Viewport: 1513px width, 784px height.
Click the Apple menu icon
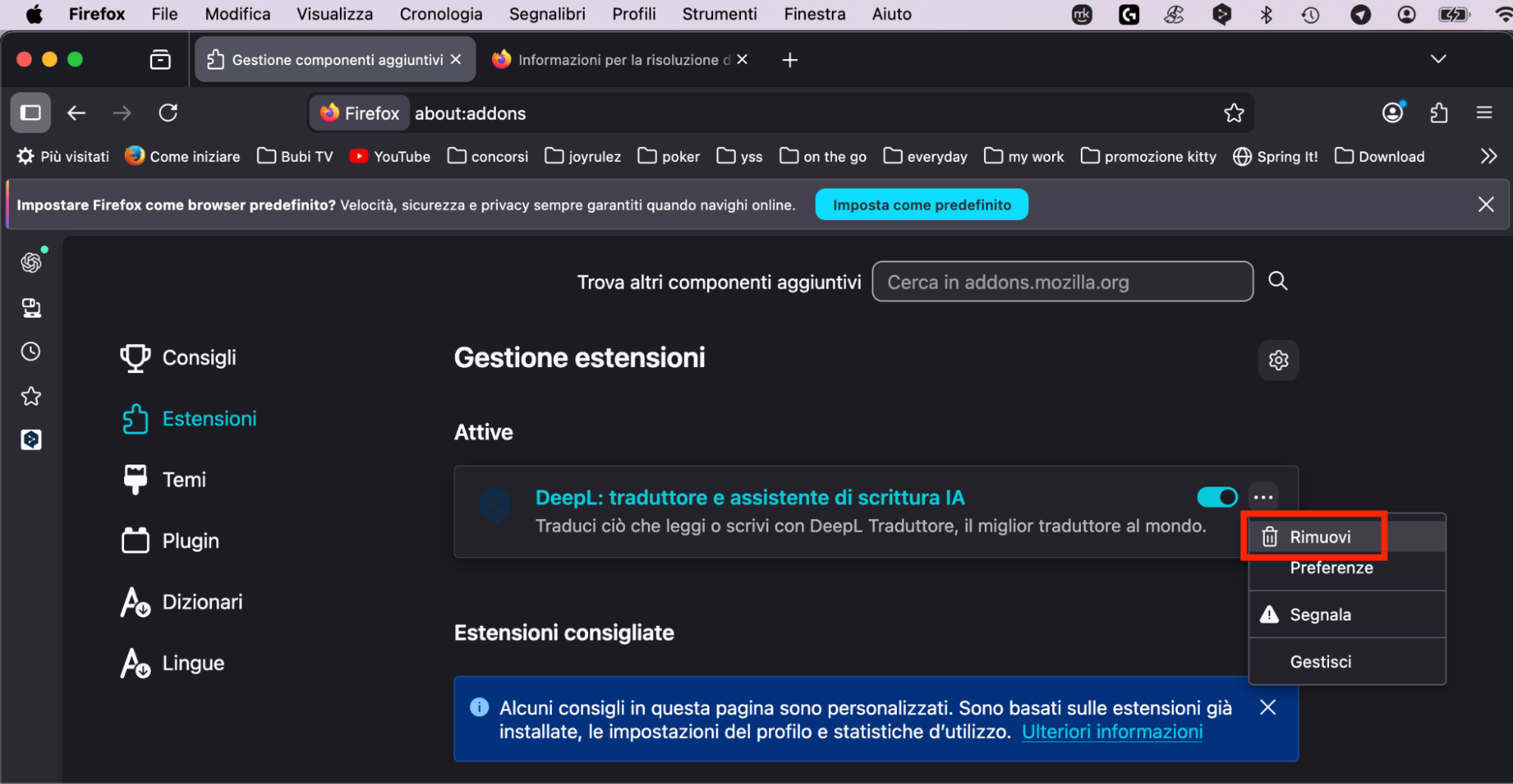(34, 14)
